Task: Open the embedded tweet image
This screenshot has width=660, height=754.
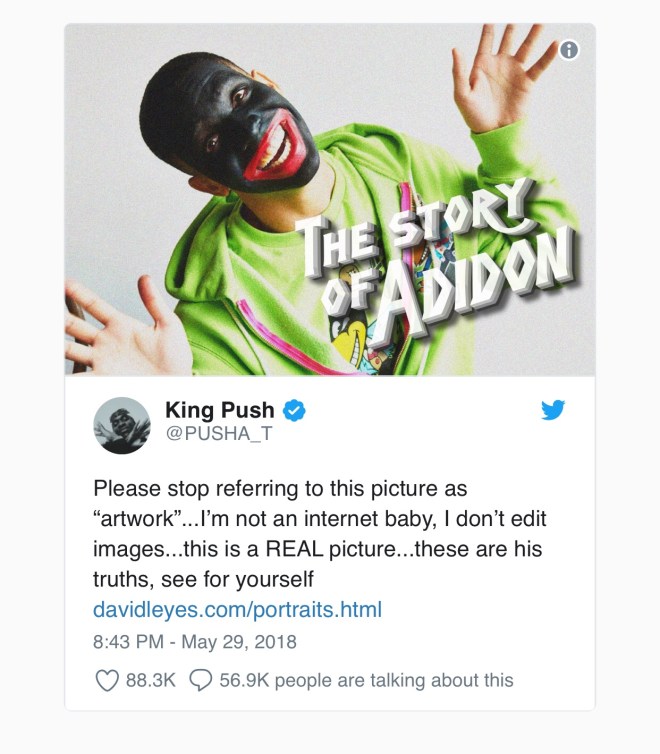Action: pyautogui.click(x=330, y=199)
